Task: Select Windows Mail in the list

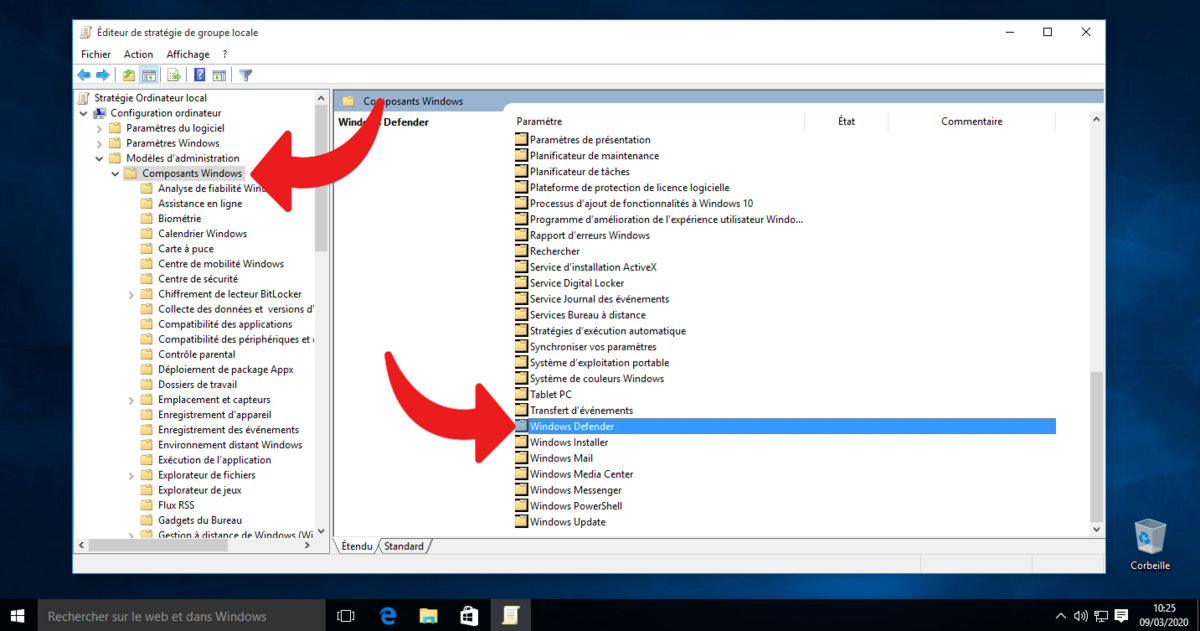Action: coord(561,458)
